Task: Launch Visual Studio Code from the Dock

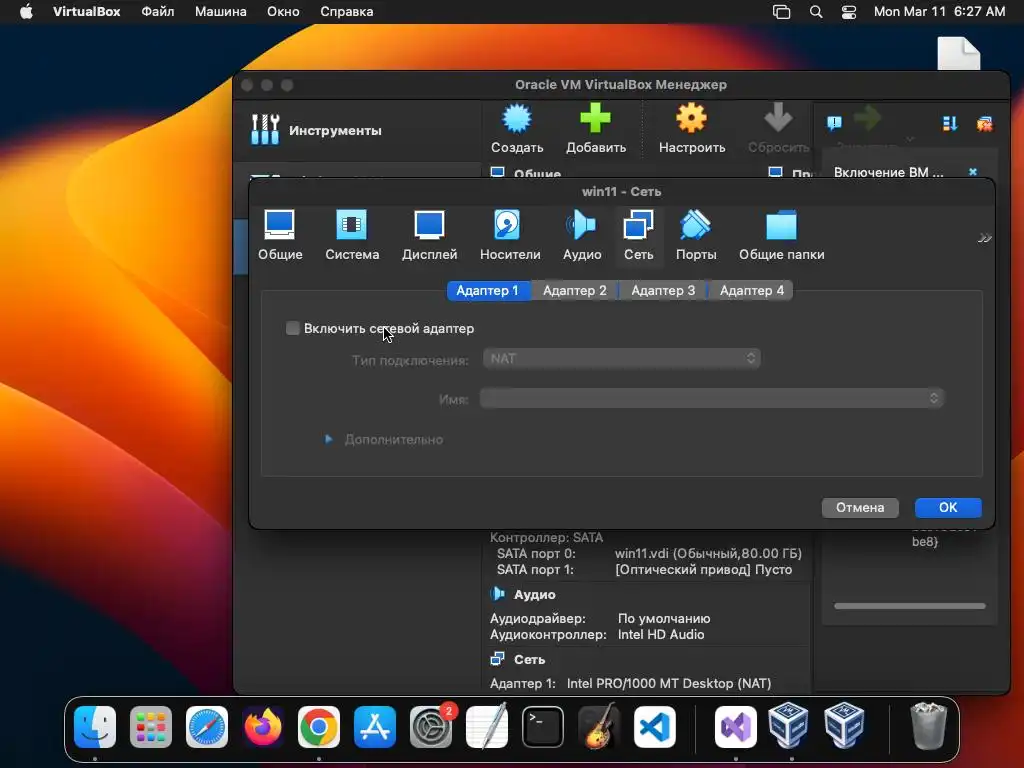Action: click(654, 727)
